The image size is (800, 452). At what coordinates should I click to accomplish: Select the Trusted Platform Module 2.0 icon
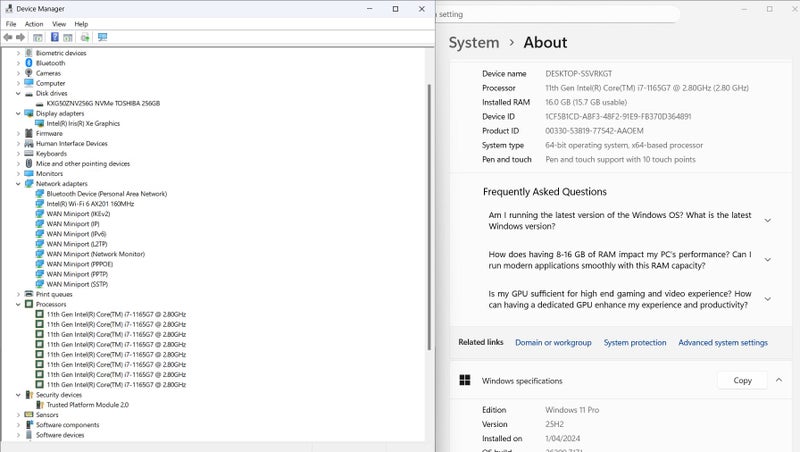coord(40,404)
